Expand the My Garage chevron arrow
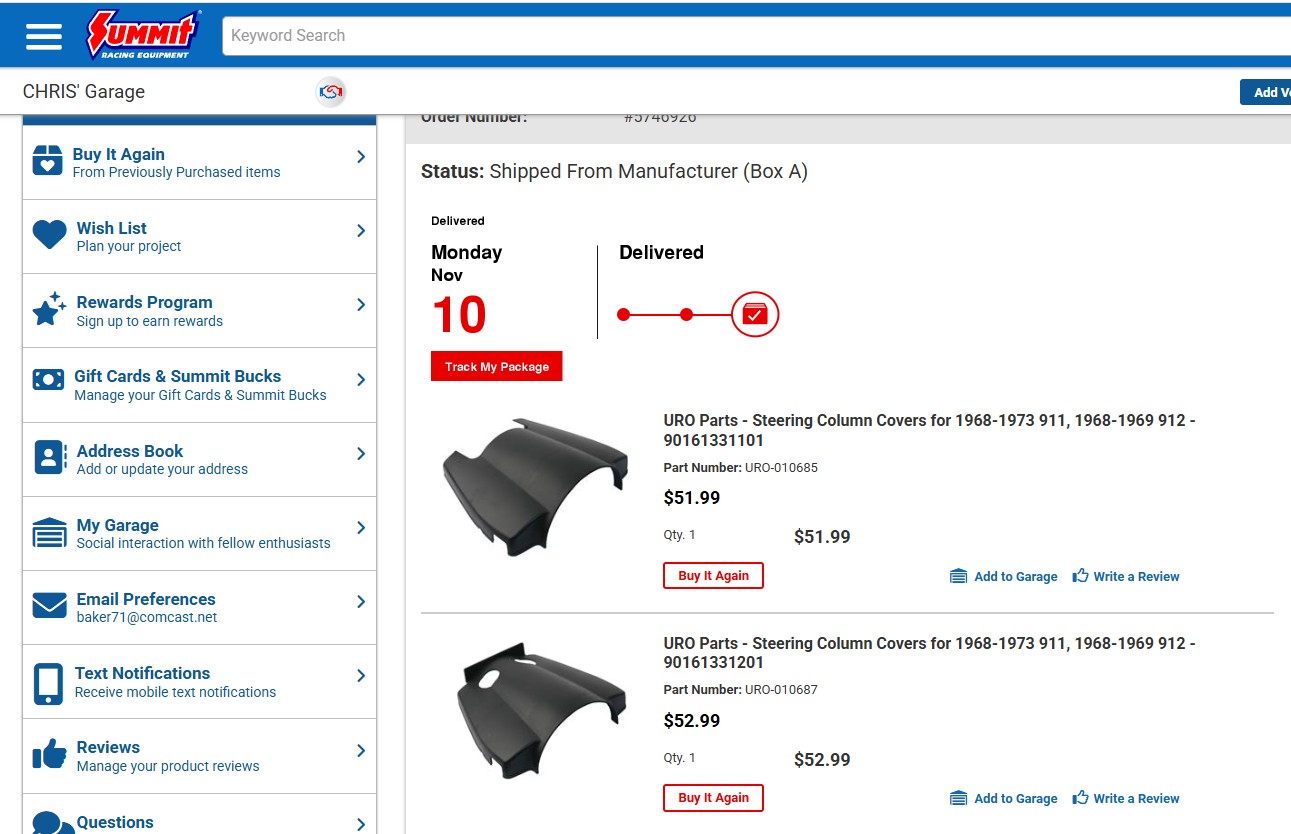Viewport: 1291px width, 834px height. tap(361, 528)
